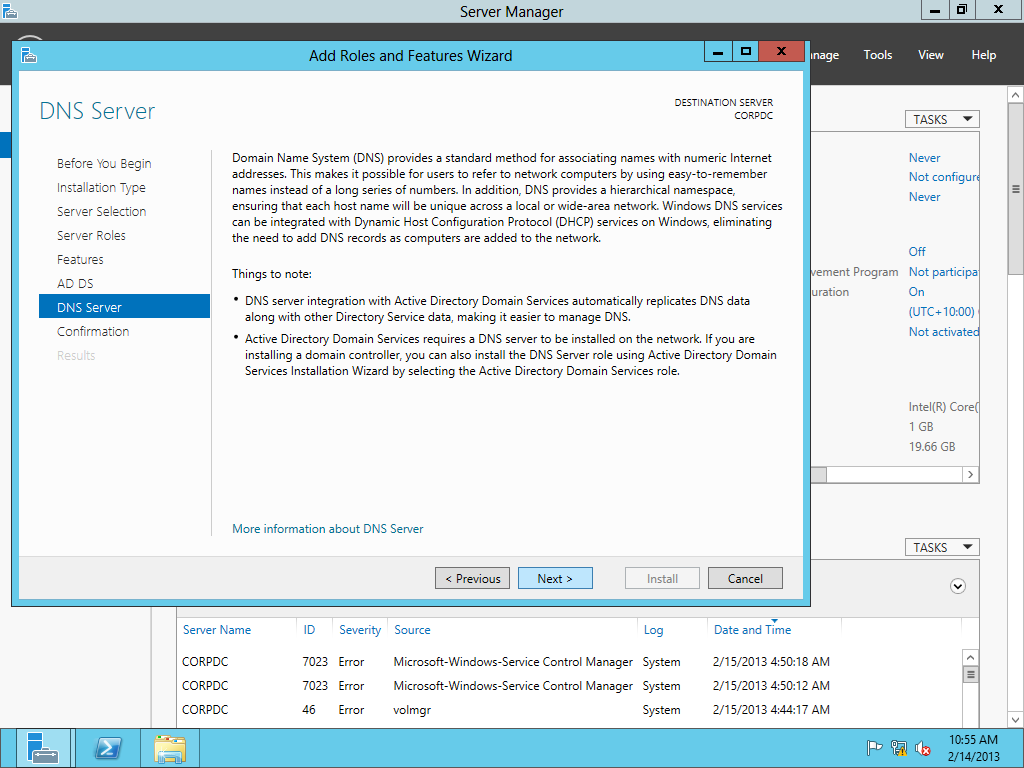
Task: Open the View menu
Action: click(x=930, y=55)
